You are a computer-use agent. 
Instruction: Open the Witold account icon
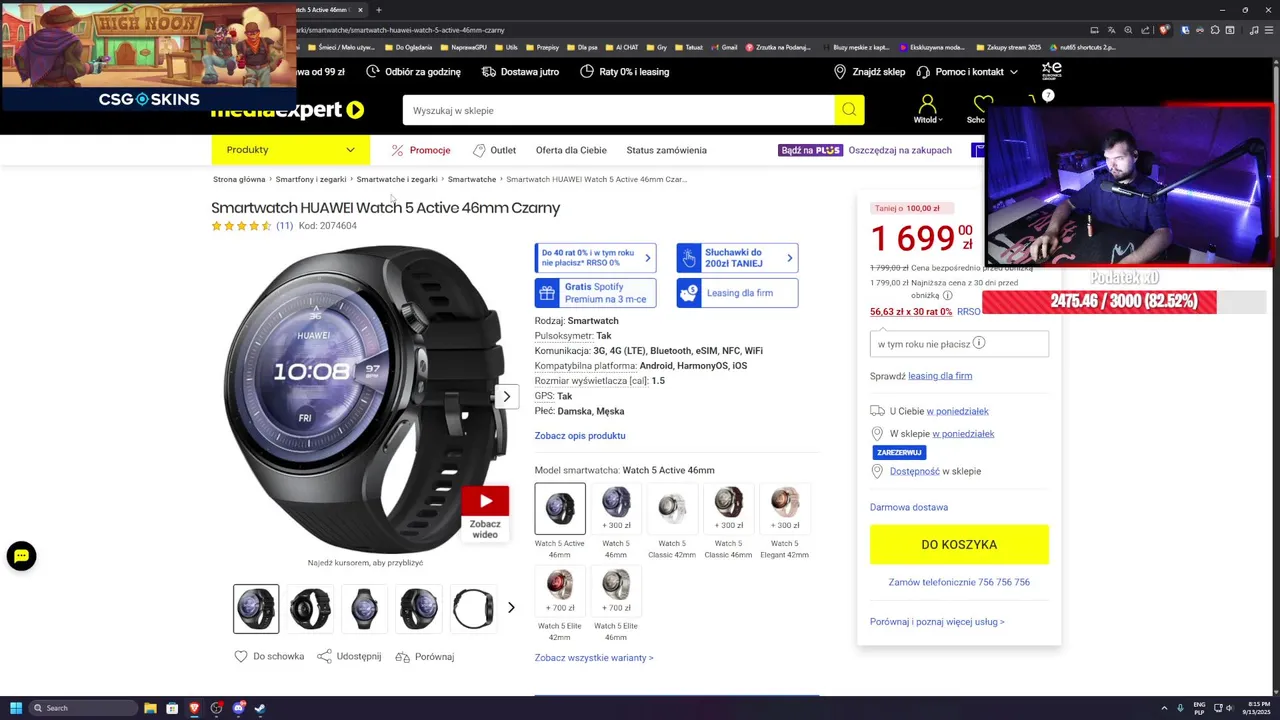click(x=927, y=108)
